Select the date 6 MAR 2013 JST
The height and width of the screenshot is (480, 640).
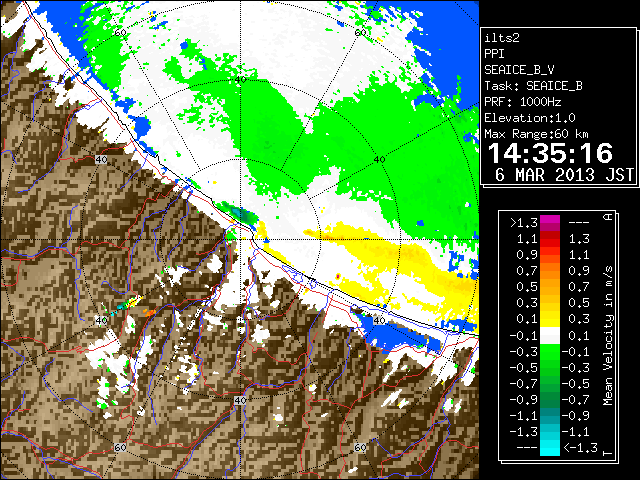coord(564,175)
